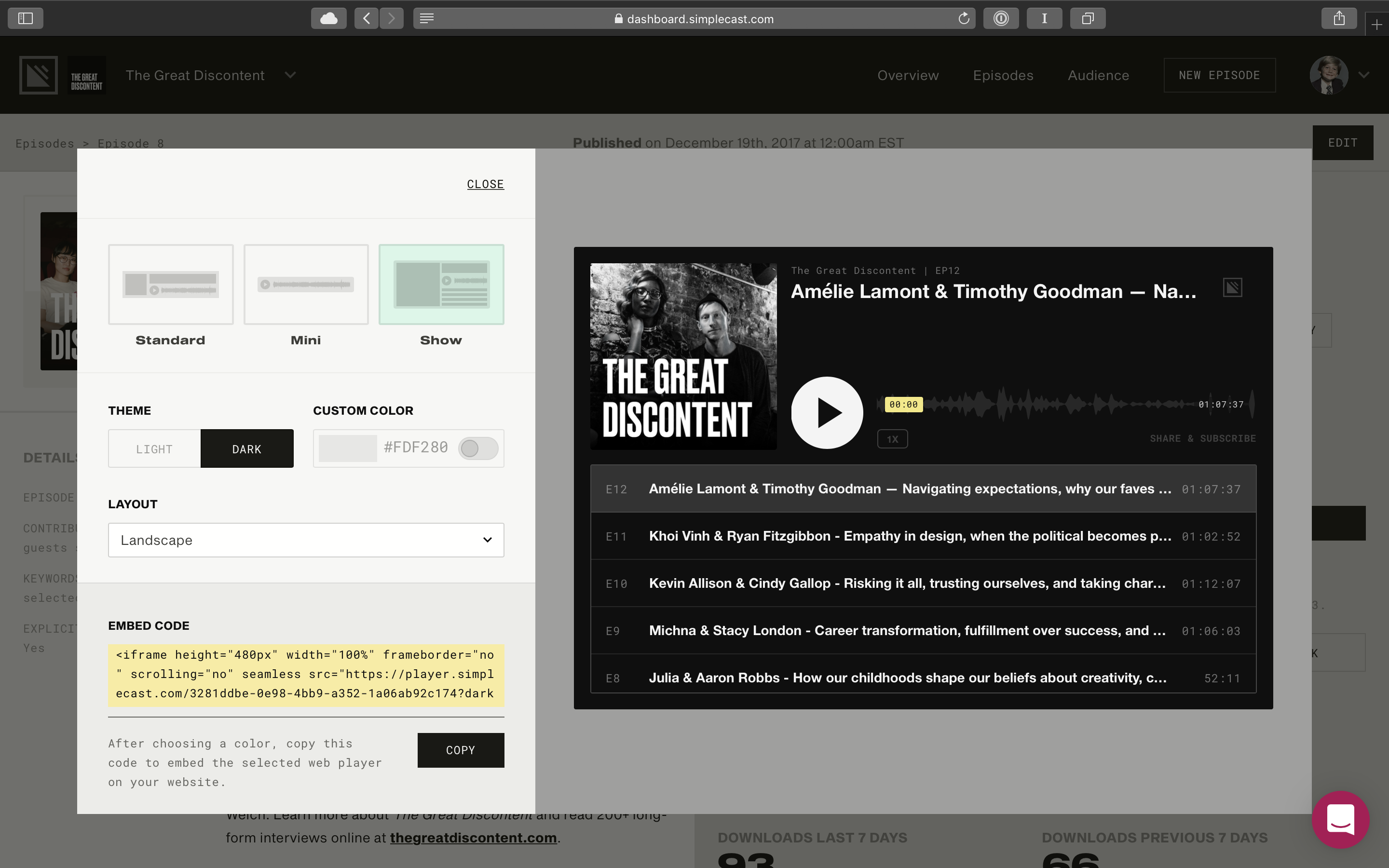Viewport: 1389px width, 868px height.
Task: Select the Show player type thumbnail
Action: pos(441,285)
